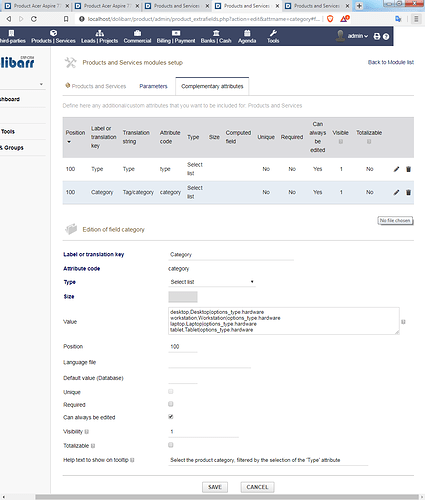The height and width of the screenshot is (500, 425).
Task: Click the Brave shield icon
Action: (330, 19)
